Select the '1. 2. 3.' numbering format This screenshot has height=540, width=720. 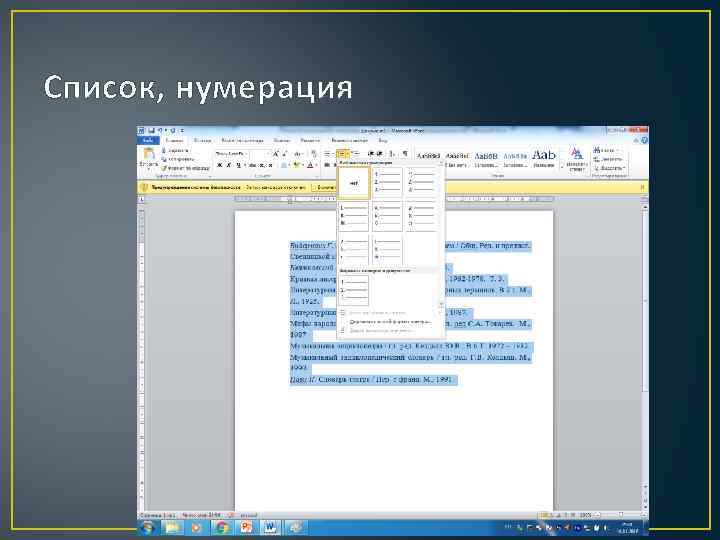[388, 183]
